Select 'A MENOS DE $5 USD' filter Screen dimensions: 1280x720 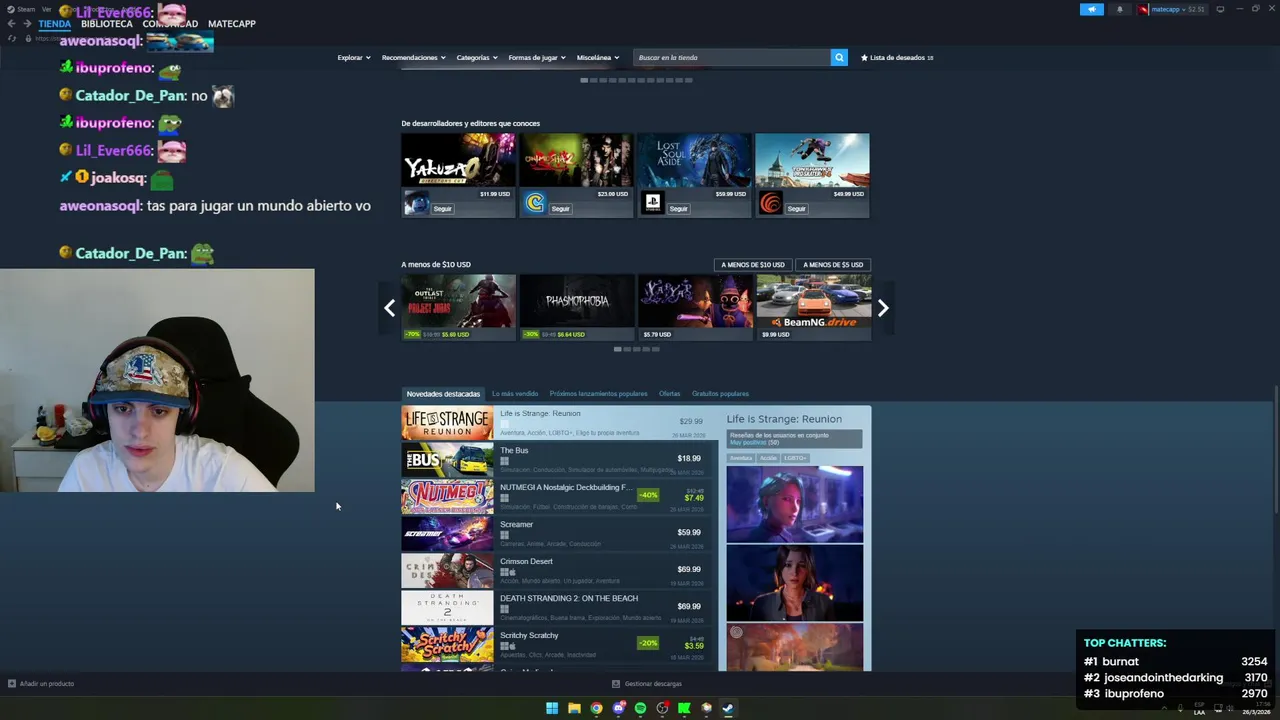pos(833,265)
